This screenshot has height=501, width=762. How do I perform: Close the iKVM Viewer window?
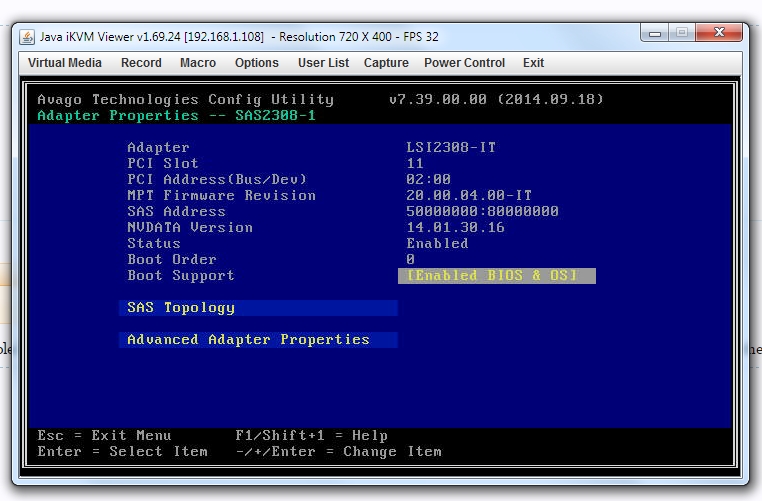719,33
